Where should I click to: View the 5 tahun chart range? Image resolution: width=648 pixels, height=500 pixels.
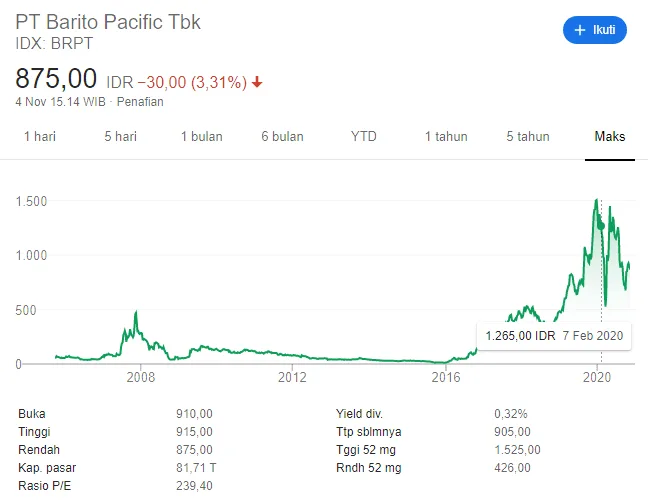(528, 136)
